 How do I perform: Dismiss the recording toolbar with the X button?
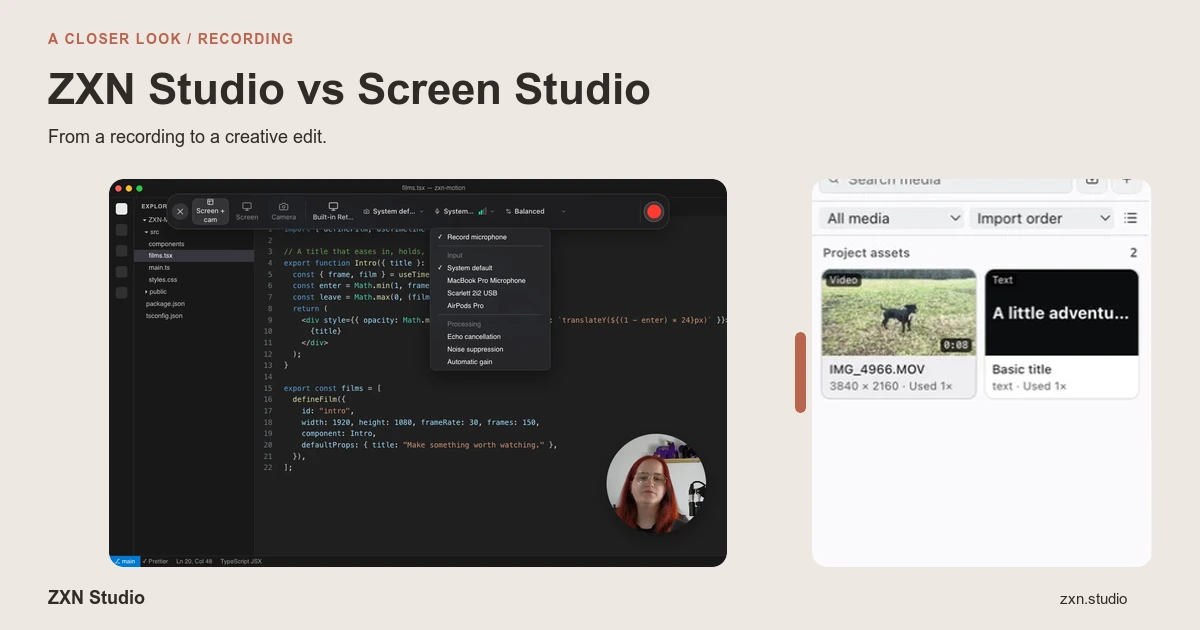(x=180, y=211)
